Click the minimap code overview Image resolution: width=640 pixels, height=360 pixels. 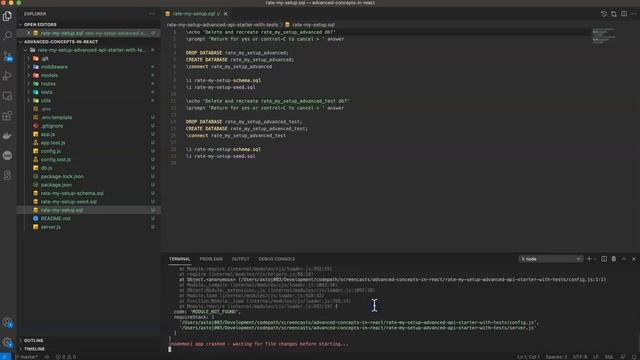click(x=603, y=36)
